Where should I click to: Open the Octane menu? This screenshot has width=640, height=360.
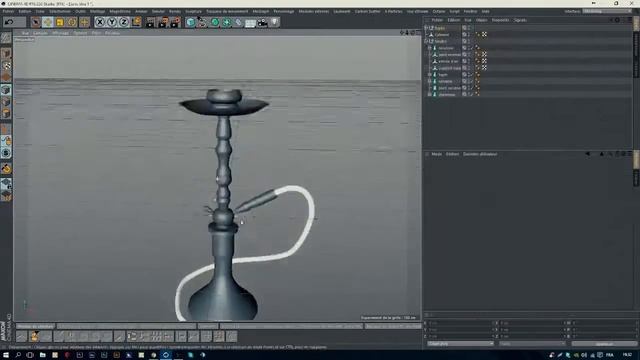[439, 11]
